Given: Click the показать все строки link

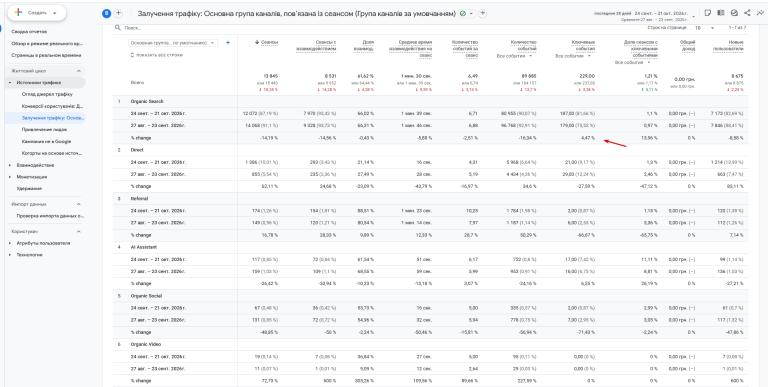Looking at the screenshot, I should [157, 55].
